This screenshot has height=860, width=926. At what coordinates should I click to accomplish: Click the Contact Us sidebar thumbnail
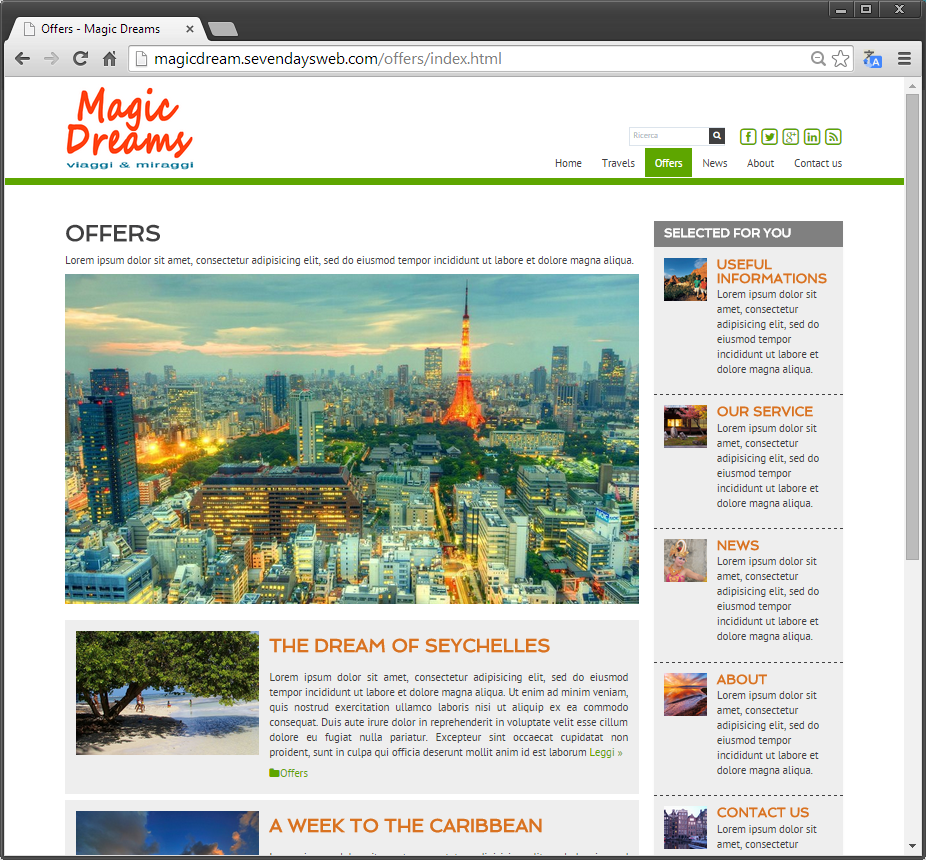[x=685, y=828]
